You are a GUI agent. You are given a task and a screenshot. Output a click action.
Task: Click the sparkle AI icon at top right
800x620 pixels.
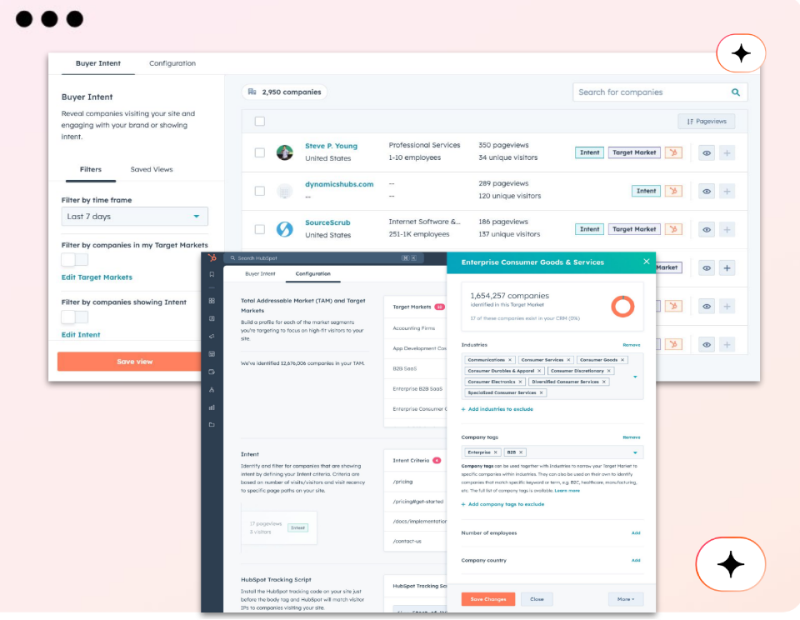pyautogui.click(x=741, y=53)
